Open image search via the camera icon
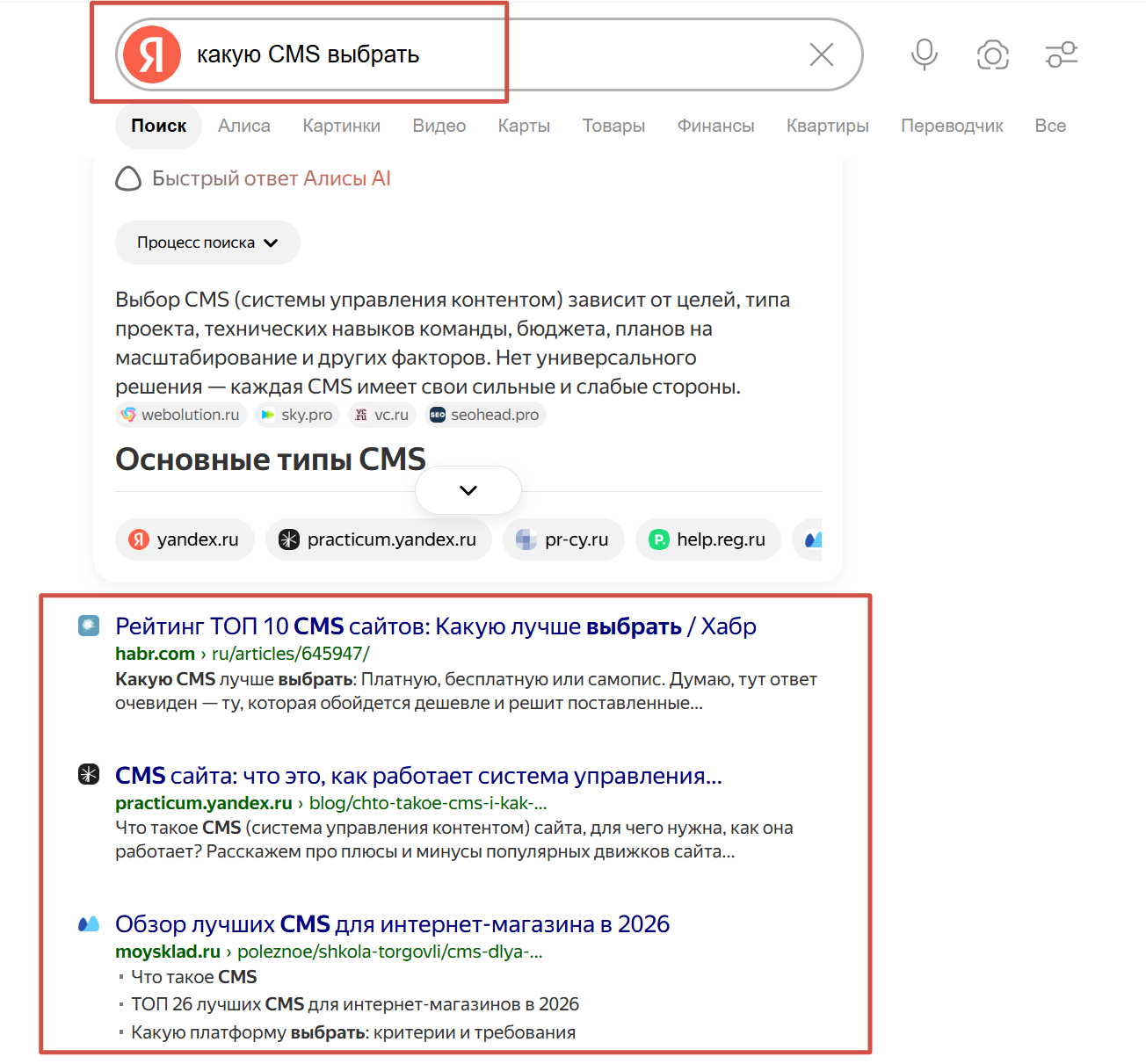Image resolution: width=1146 pixels, height=1064 pixels. tap(993, 54)
